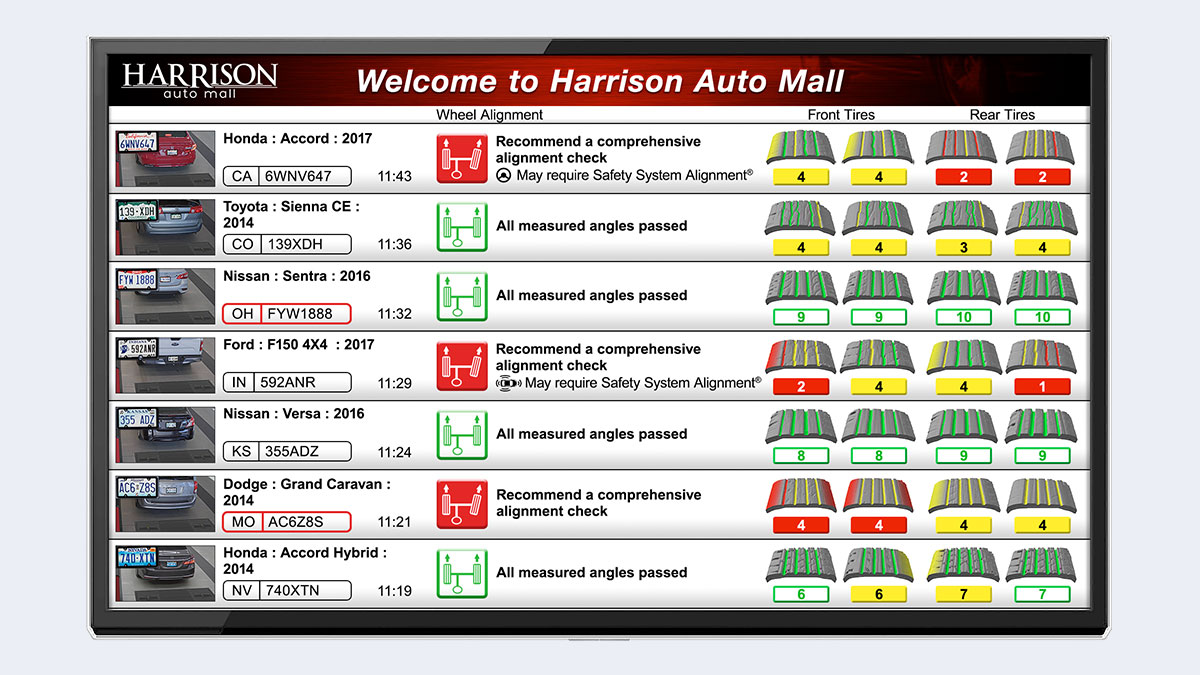Viewport: 1200px width, 675px height.
Task: Click the 11:21 timestamp
Action: click(x=394, y=521)
